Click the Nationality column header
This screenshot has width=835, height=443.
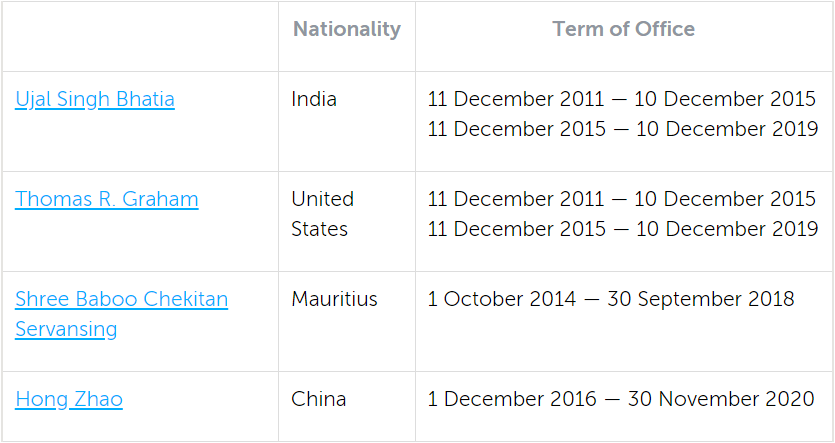click(346, 30)
